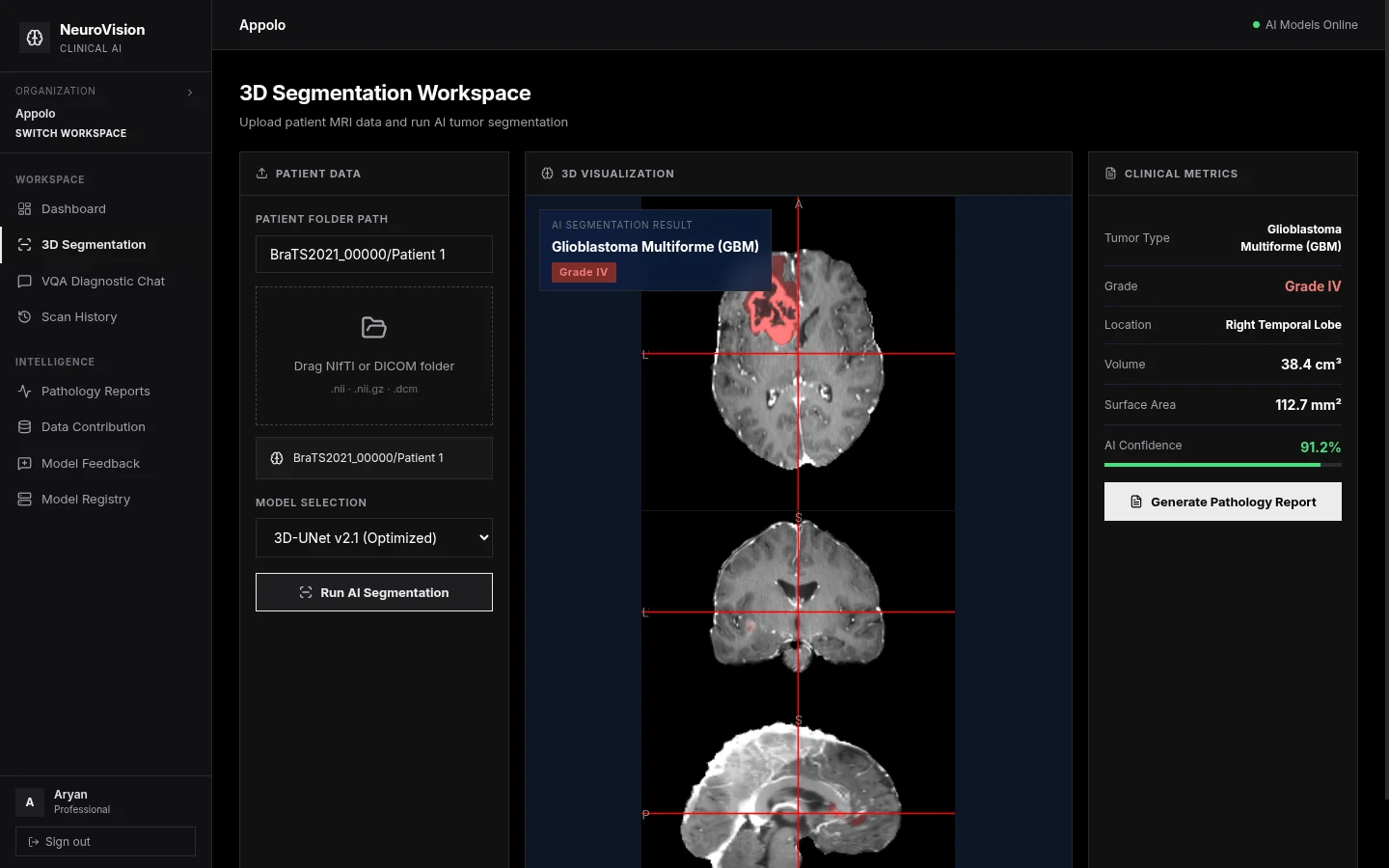Click the document icon beside Clinical Metrics
1389x868 pixels.
tap(1110, 174)
